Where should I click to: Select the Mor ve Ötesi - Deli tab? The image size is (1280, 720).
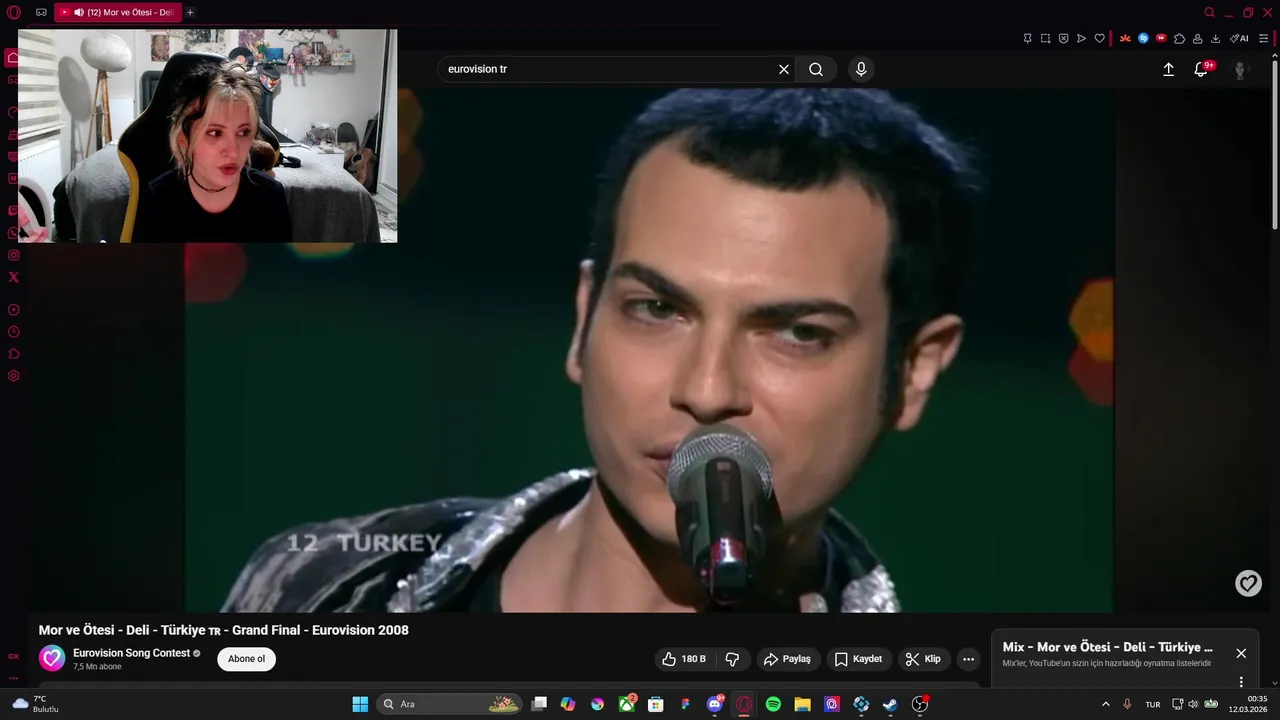[x=118, y=13]
